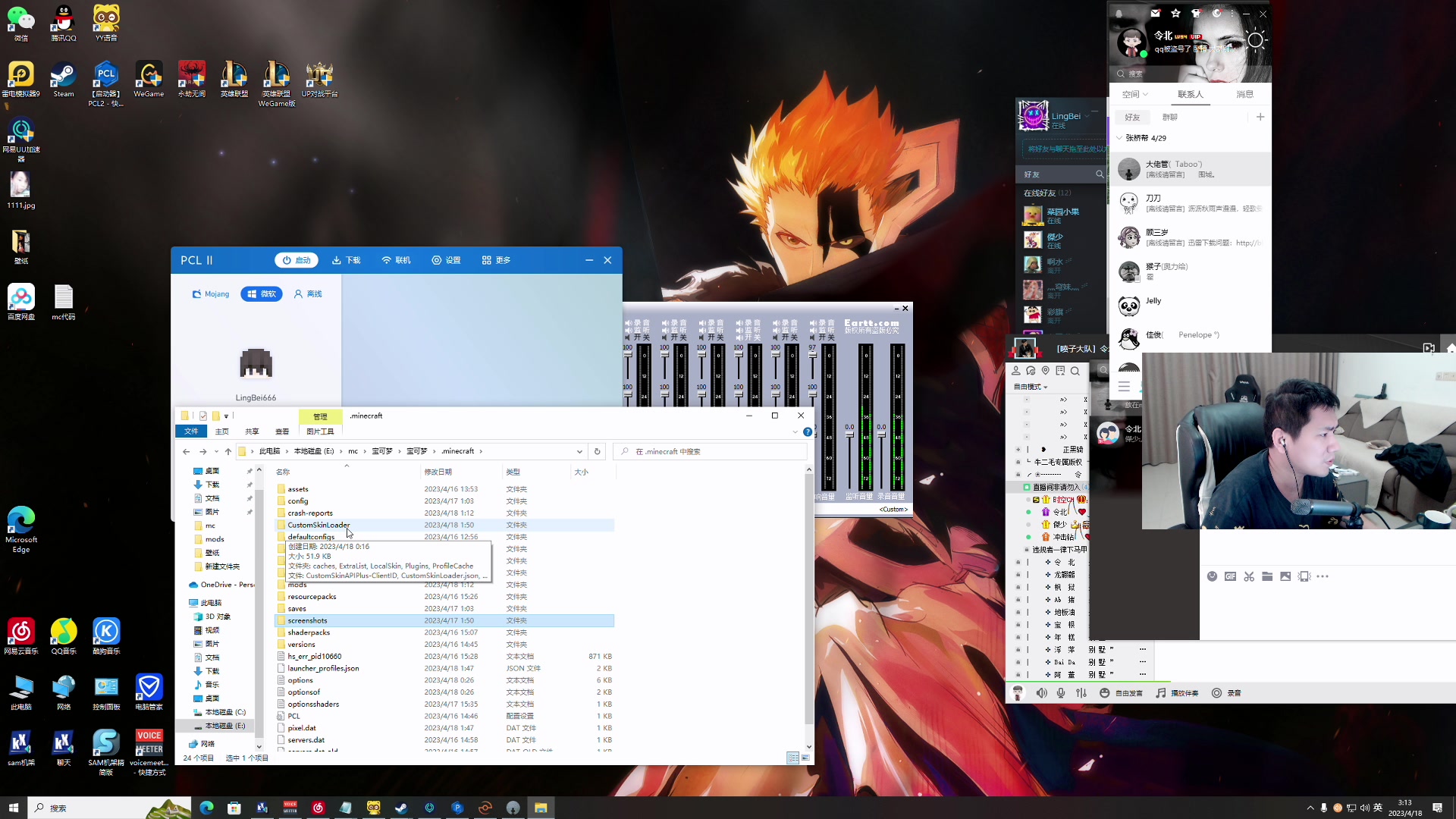
Task: Click the QQ star favorites icon
Action: point(1175,14)
